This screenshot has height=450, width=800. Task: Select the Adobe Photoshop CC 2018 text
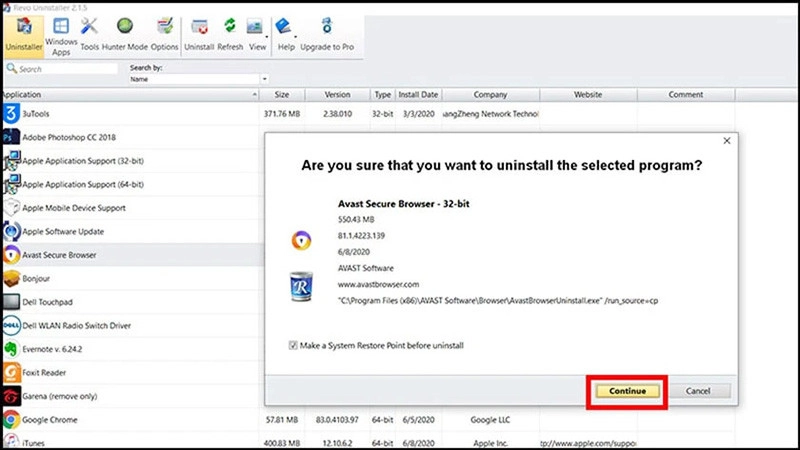(x=69, y=137)
